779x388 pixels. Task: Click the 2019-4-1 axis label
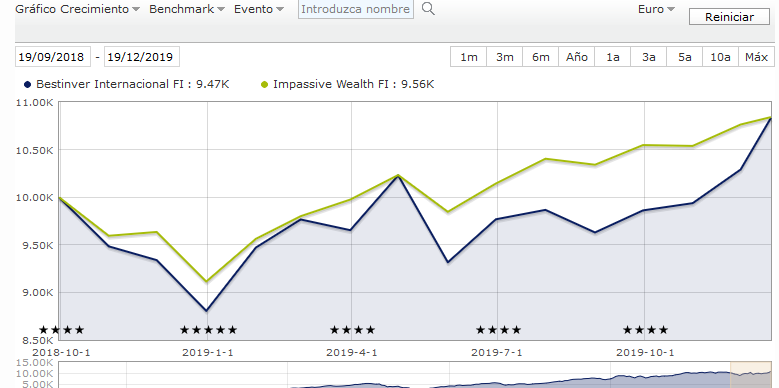(x=352, y=353)
